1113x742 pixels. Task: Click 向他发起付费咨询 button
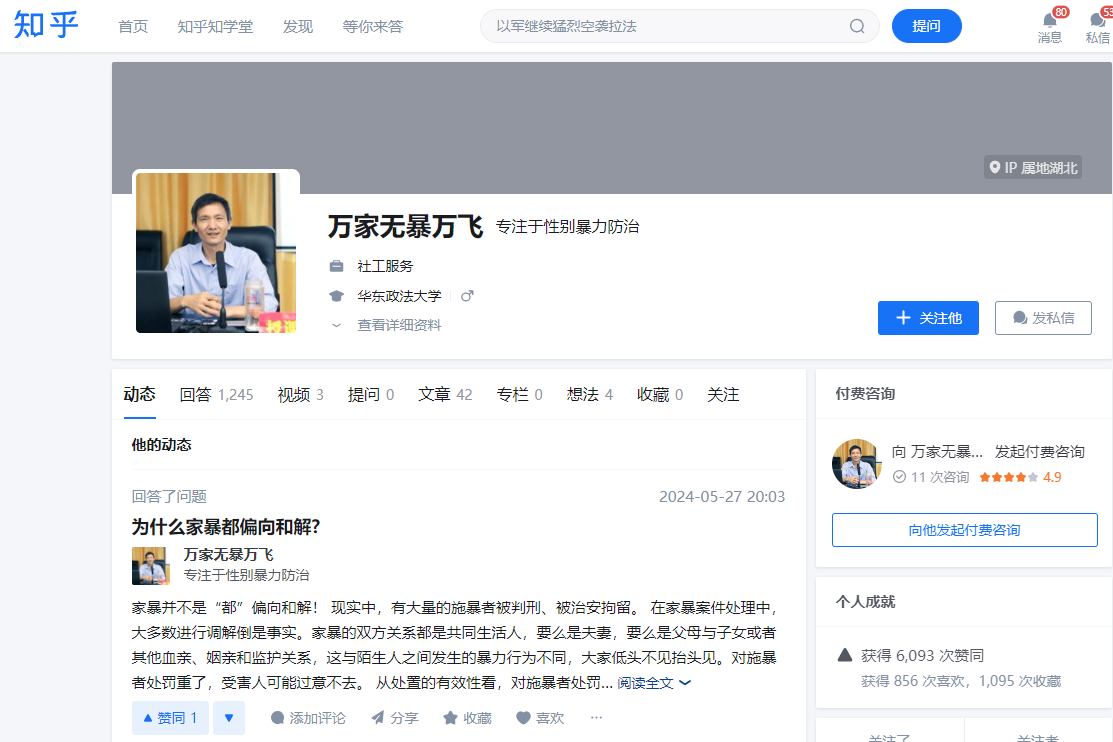click(x=964, y=530)
